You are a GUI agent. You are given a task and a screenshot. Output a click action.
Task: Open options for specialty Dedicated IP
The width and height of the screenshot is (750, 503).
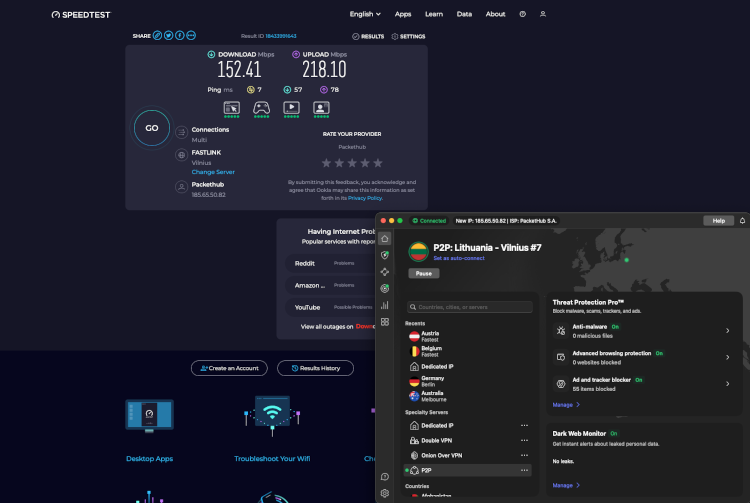click(x=524, y=426)
